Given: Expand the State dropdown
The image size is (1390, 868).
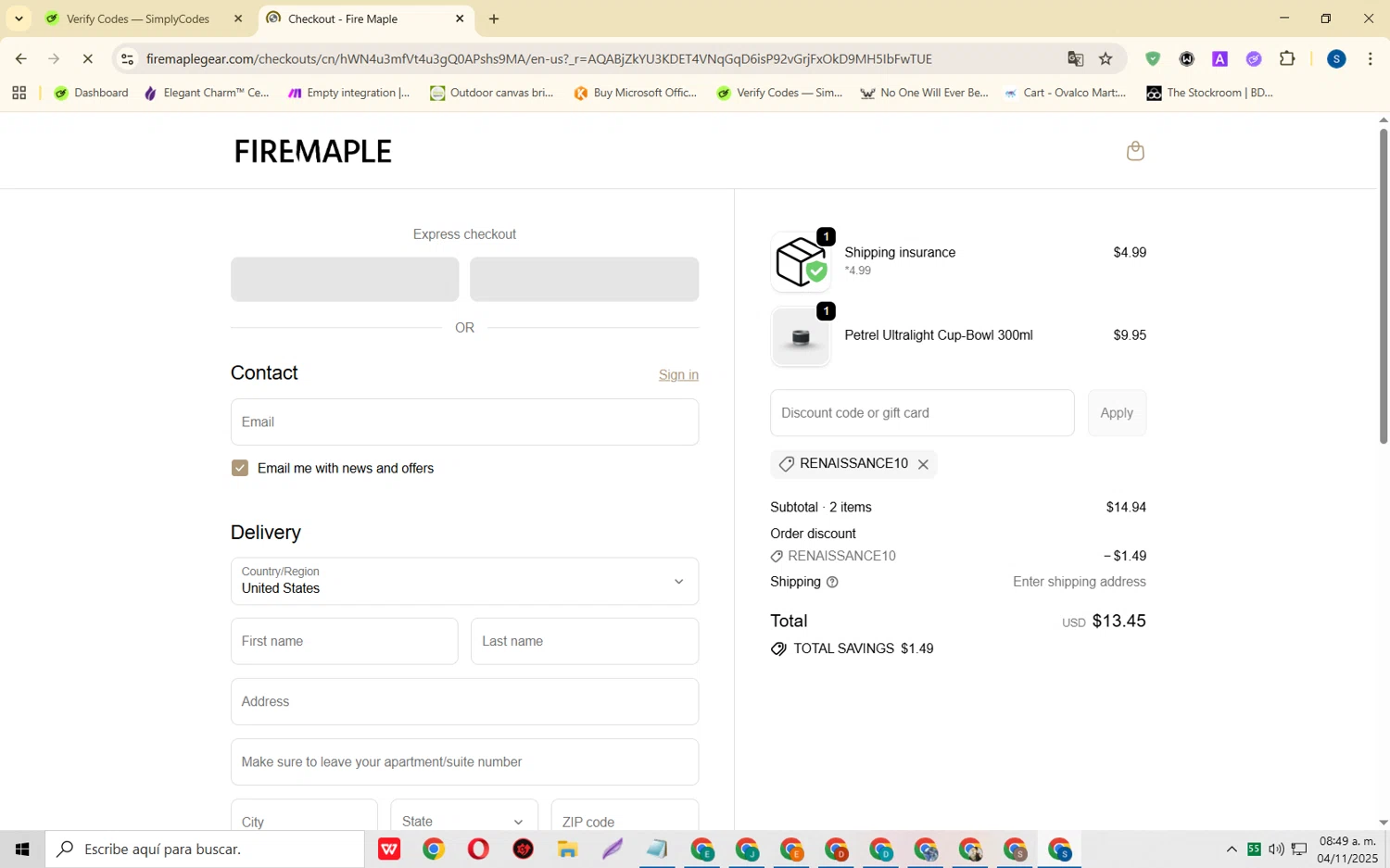Looking at the screenshot, I should [464, 821].
